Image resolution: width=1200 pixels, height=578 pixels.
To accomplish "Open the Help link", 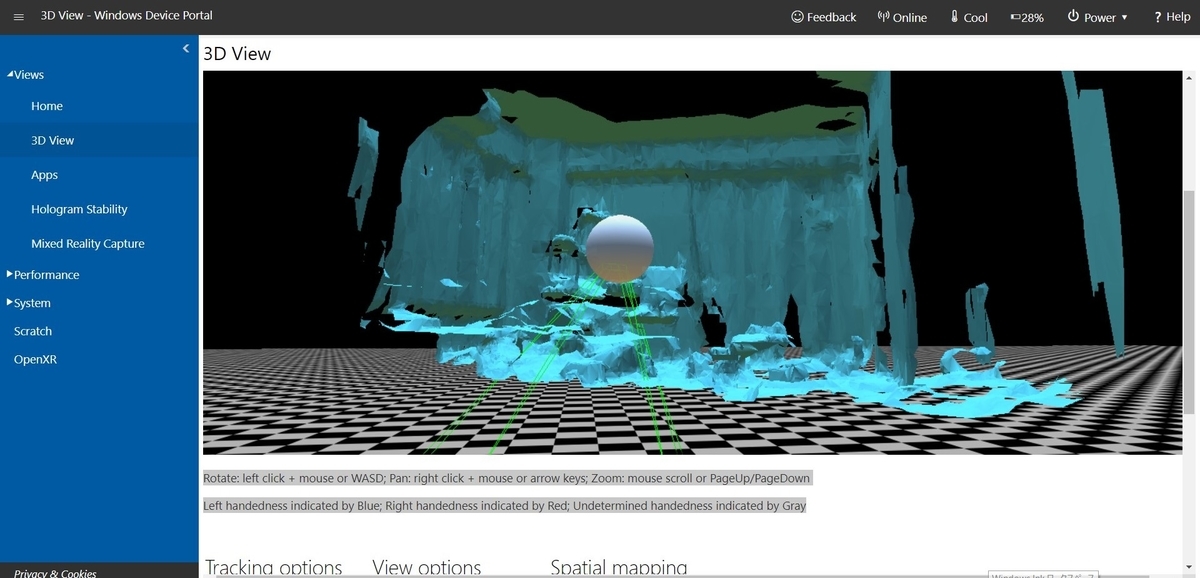I will click(x=1171, y=17).
